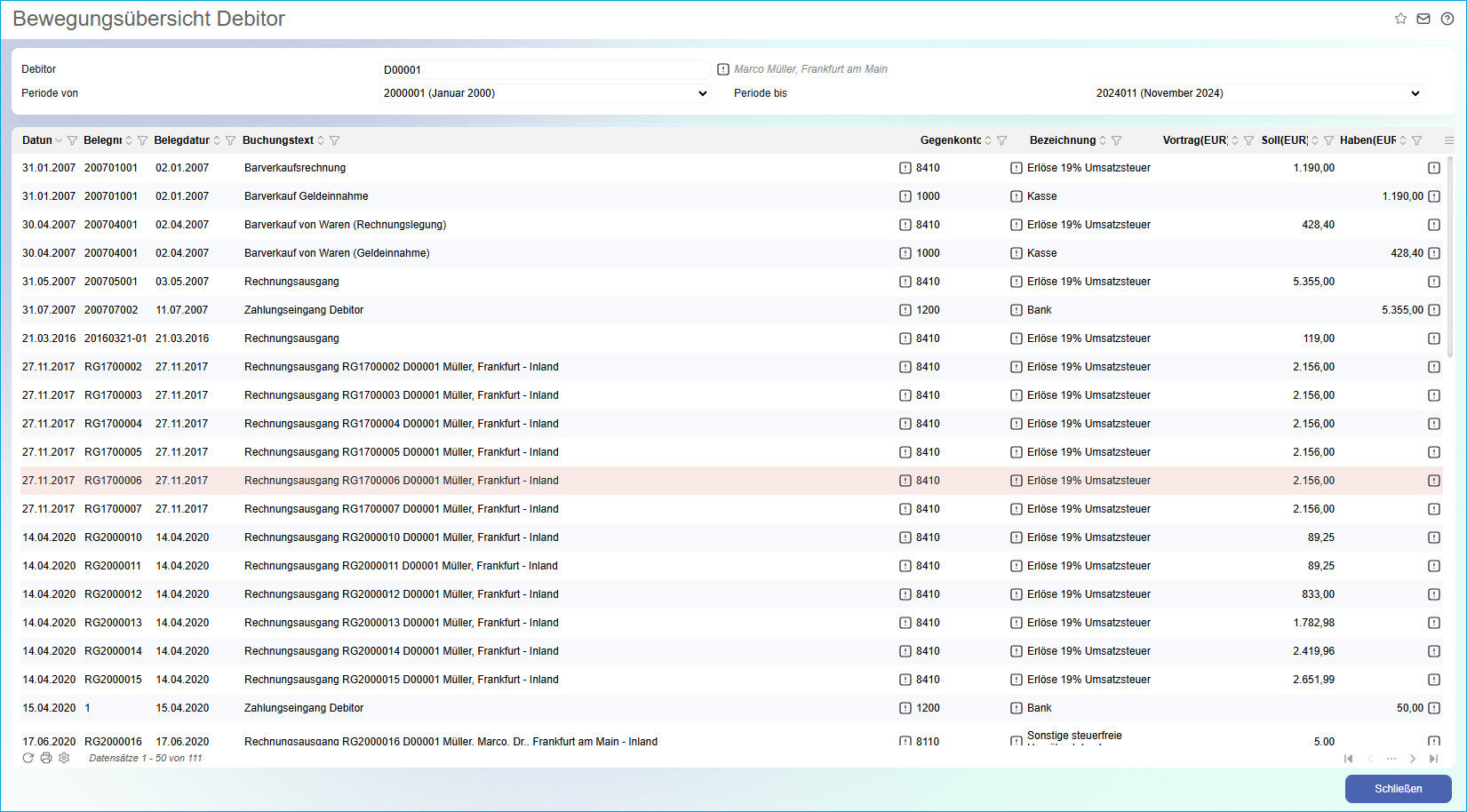The height and width of the screenshot is (812, 1467).
Task: Toggle sort order on the Belegdatum column
Action: pyautogui.click(x=217, y=140)
